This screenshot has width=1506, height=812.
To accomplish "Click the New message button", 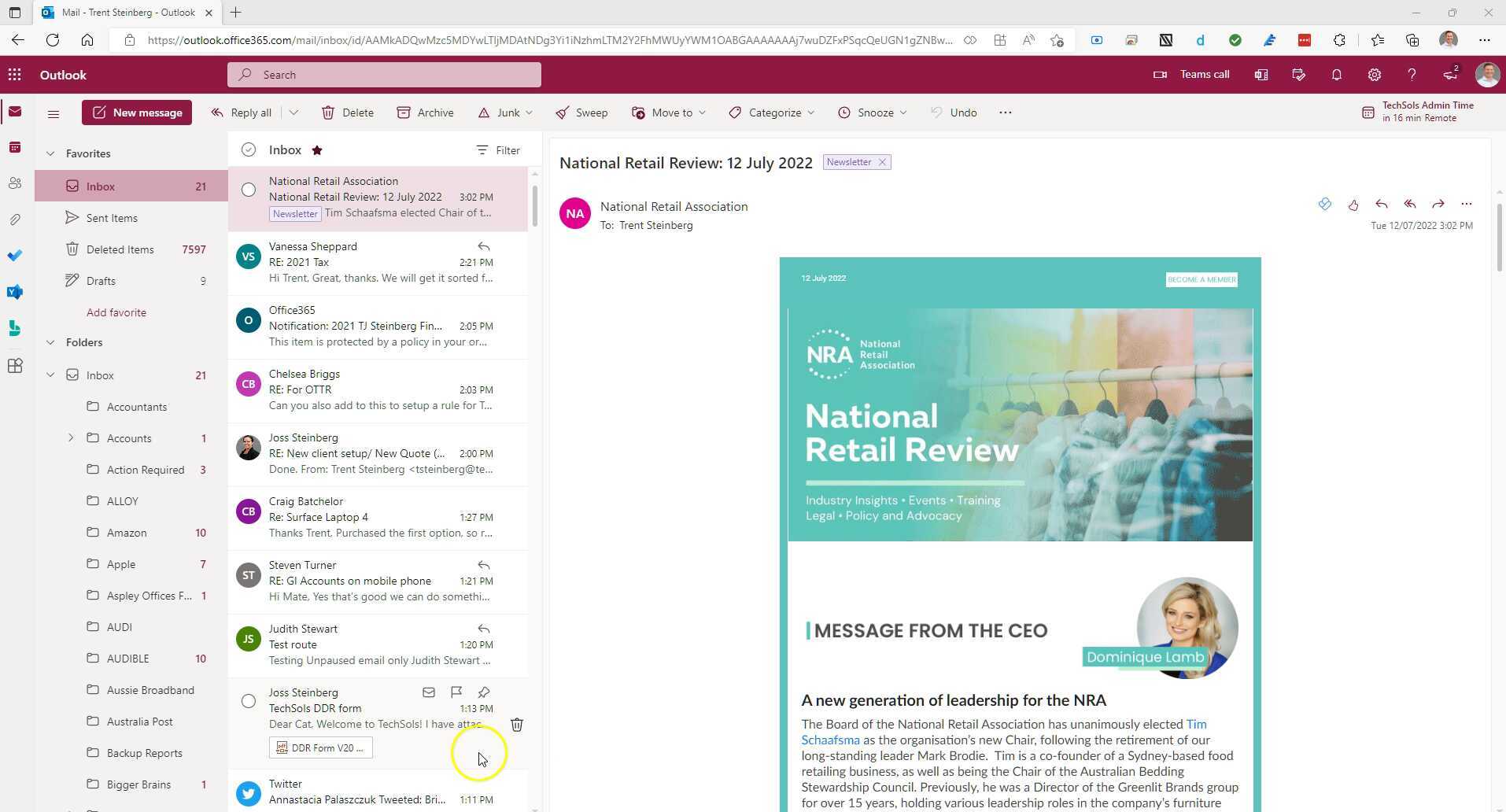I will click(x=137, y=113).
